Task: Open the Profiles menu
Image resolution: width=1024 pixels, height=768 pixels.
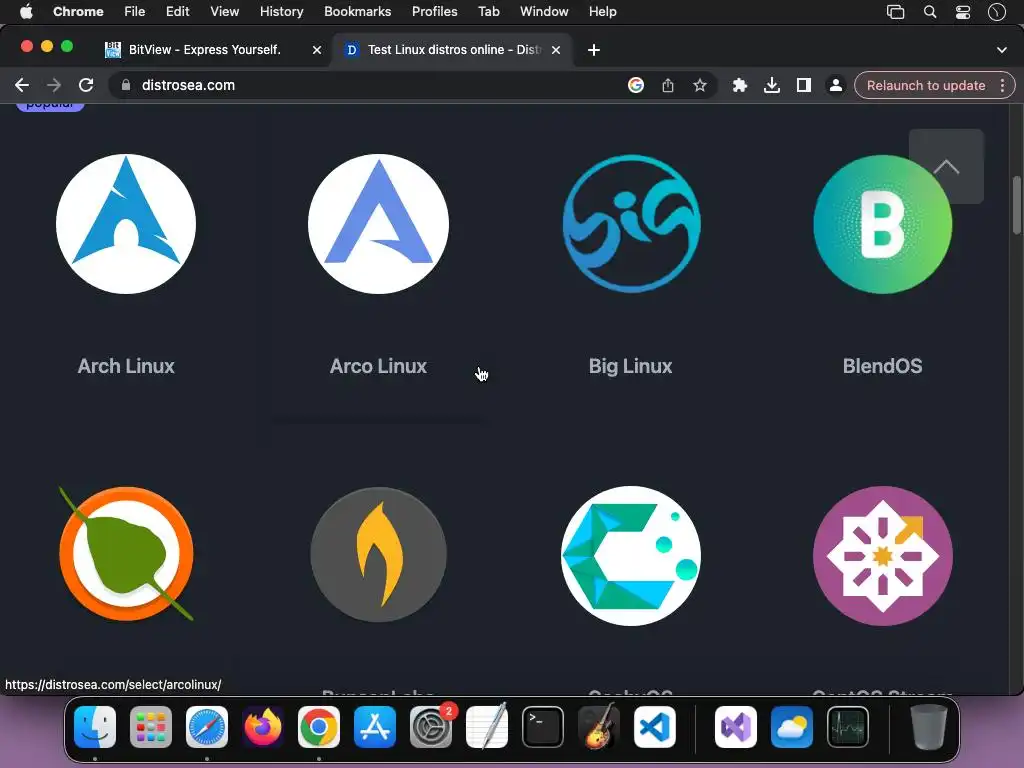Action: pyautogui.click(x=434, y=12)
